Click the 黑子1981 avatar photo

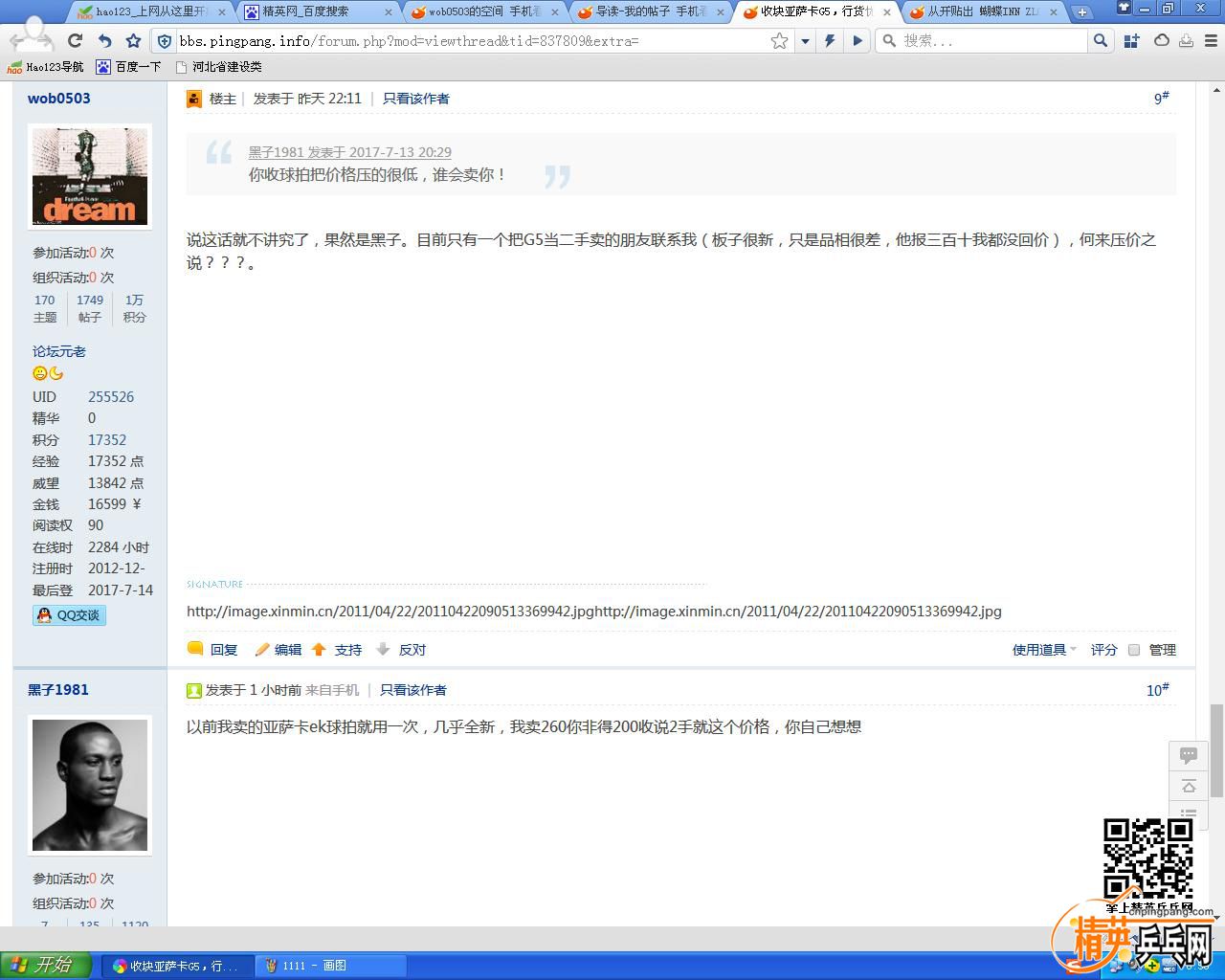click(90, 785)
